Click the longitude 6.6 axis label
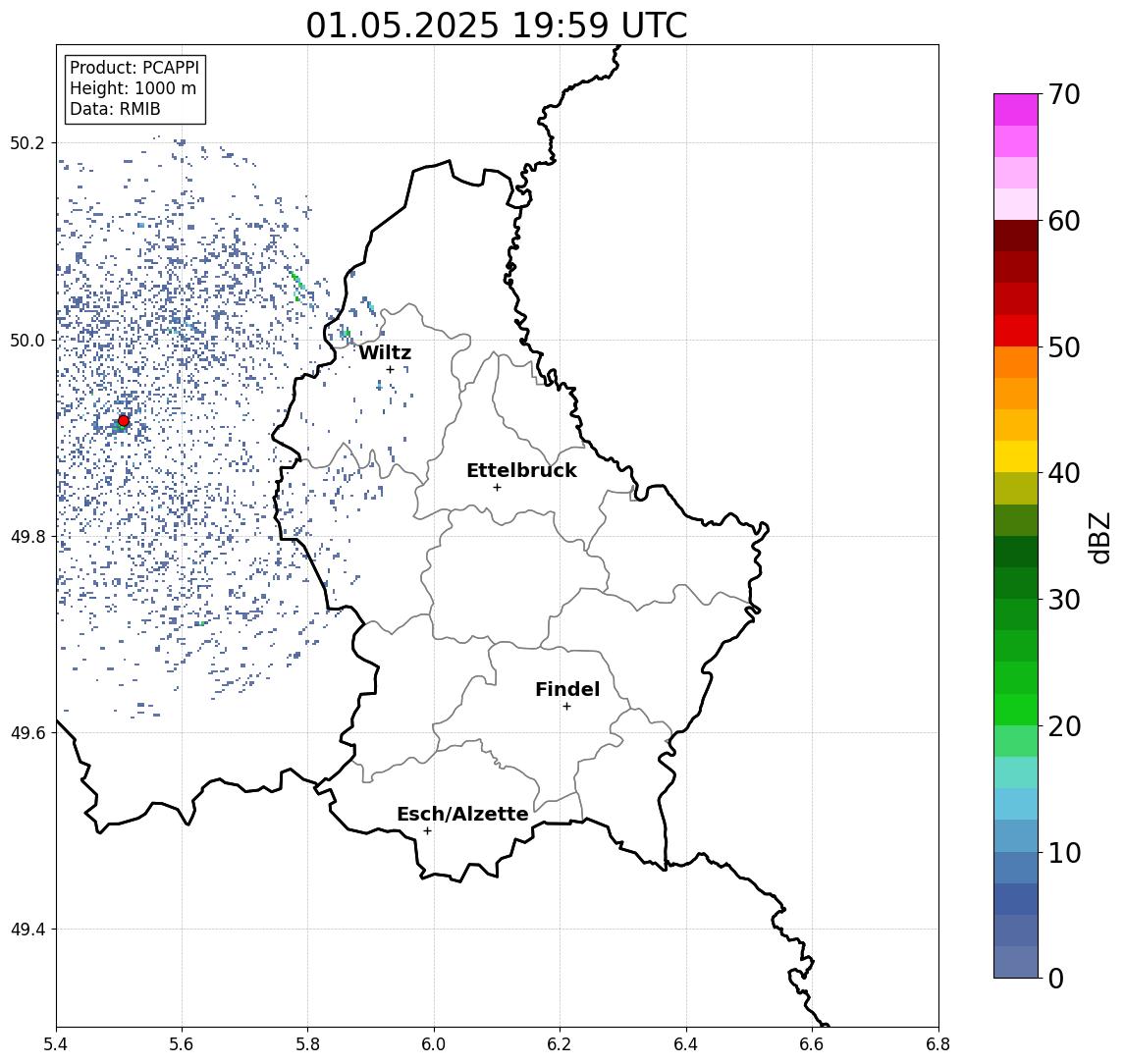Viewport: 1124px width, 1064px height. [x=813, y=1044]
